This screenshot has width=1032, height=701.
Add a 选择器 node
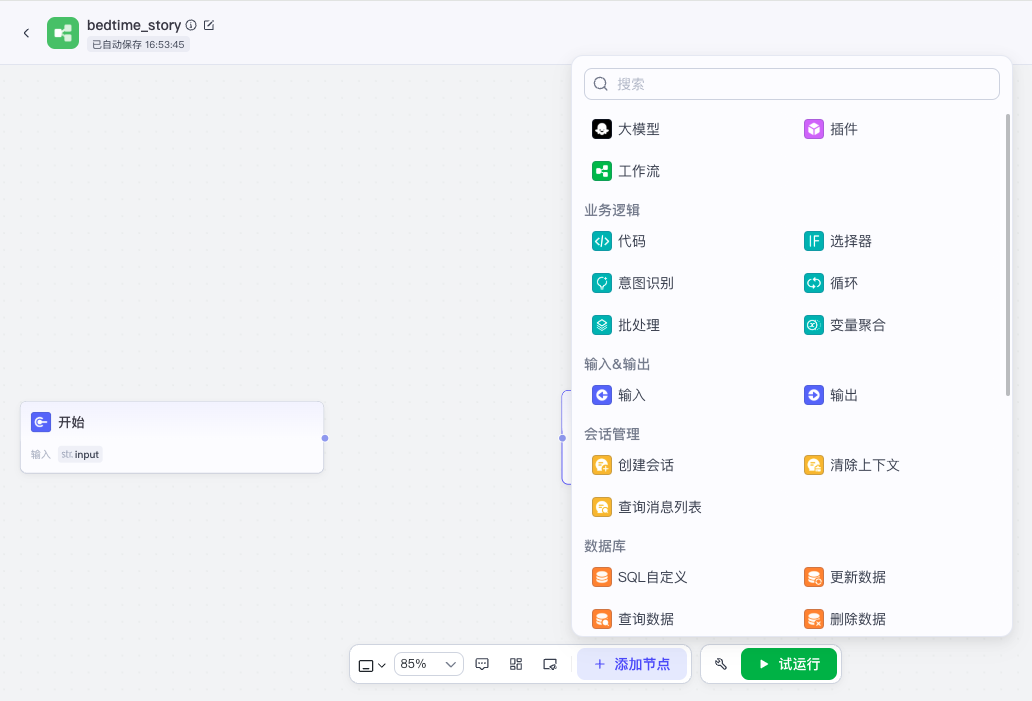pos(837,241)
